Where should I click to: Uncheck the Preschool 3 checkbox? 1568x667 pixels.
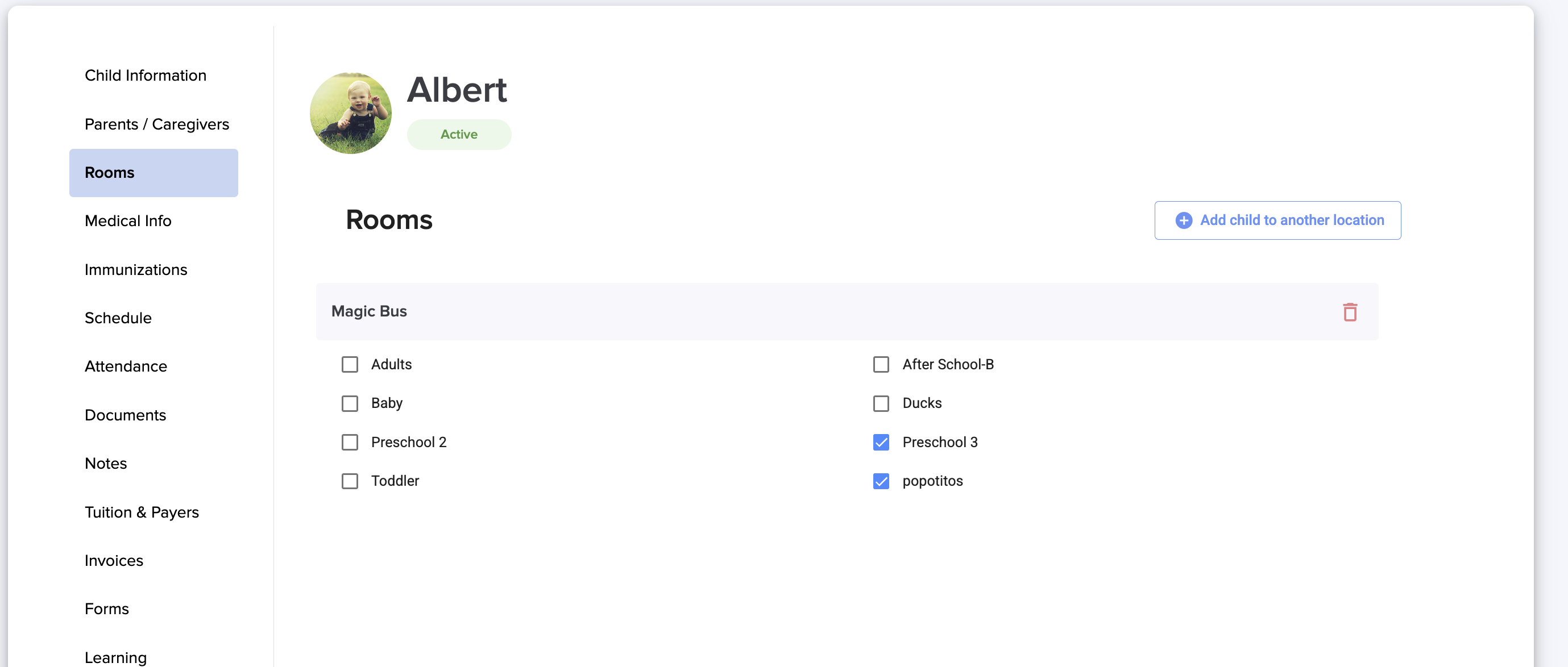[x=881, y=442]
